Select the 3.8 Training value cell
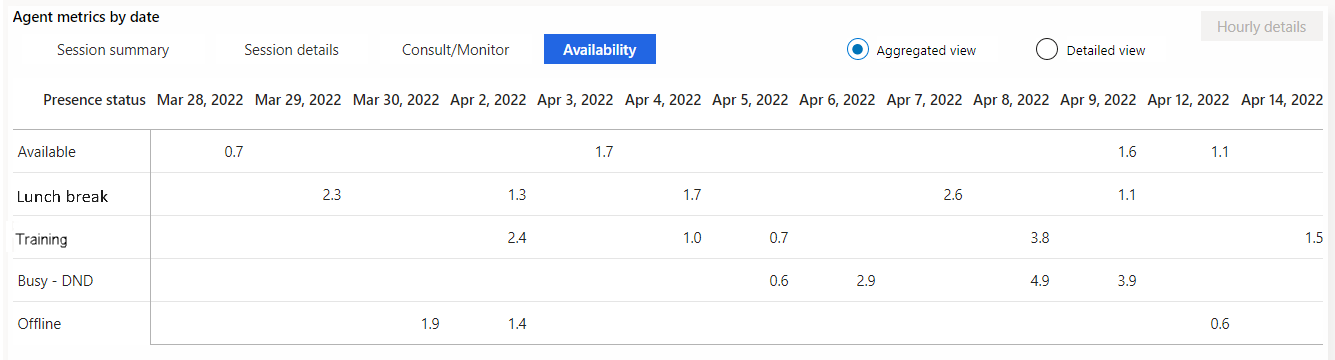The height and width of the screenshot is (360, 1335). point(1039,238)
